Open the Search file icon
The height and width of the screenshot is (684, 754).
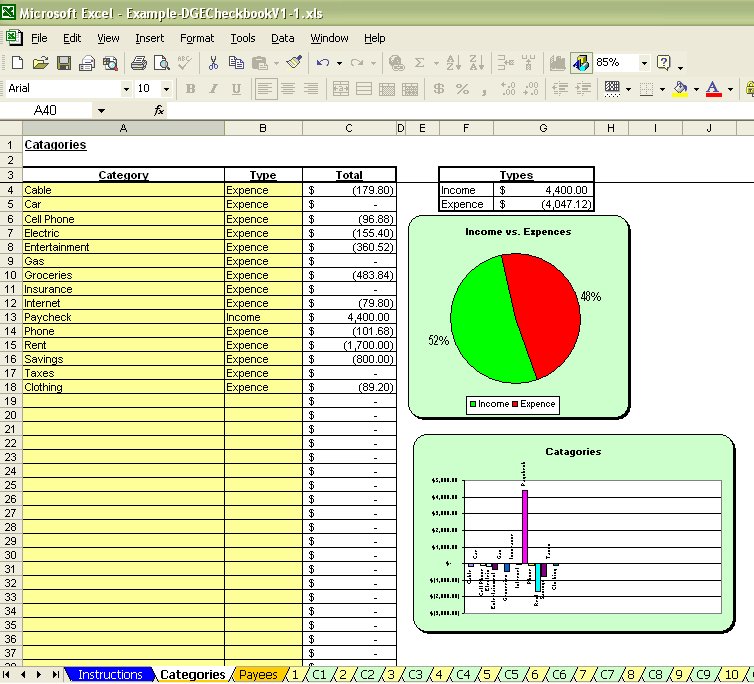coord(110,63)
